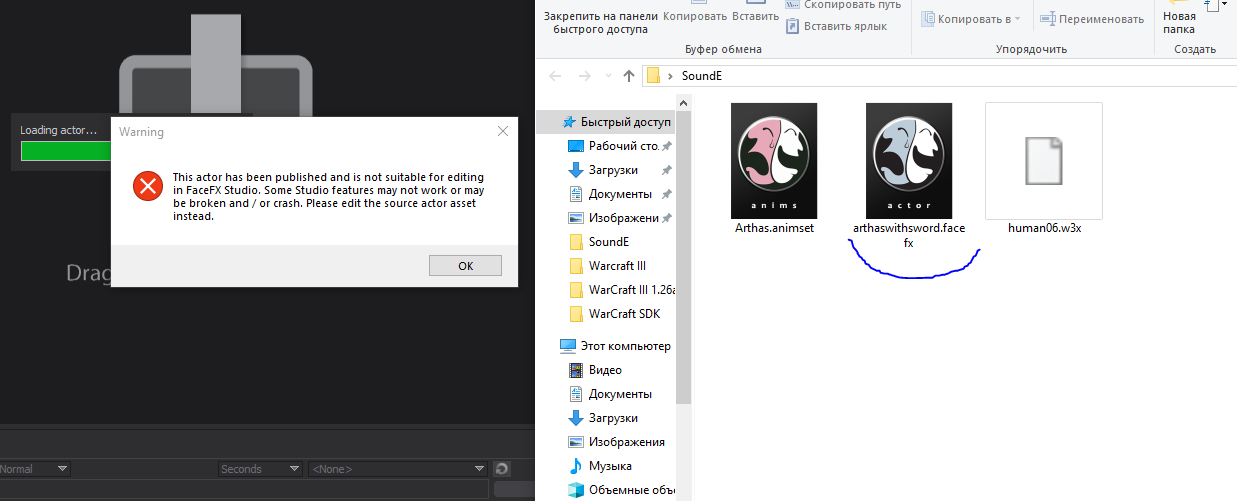Expand the address bar chevron before SoundE
The image size is (1237, 501).
coord(670,76)
